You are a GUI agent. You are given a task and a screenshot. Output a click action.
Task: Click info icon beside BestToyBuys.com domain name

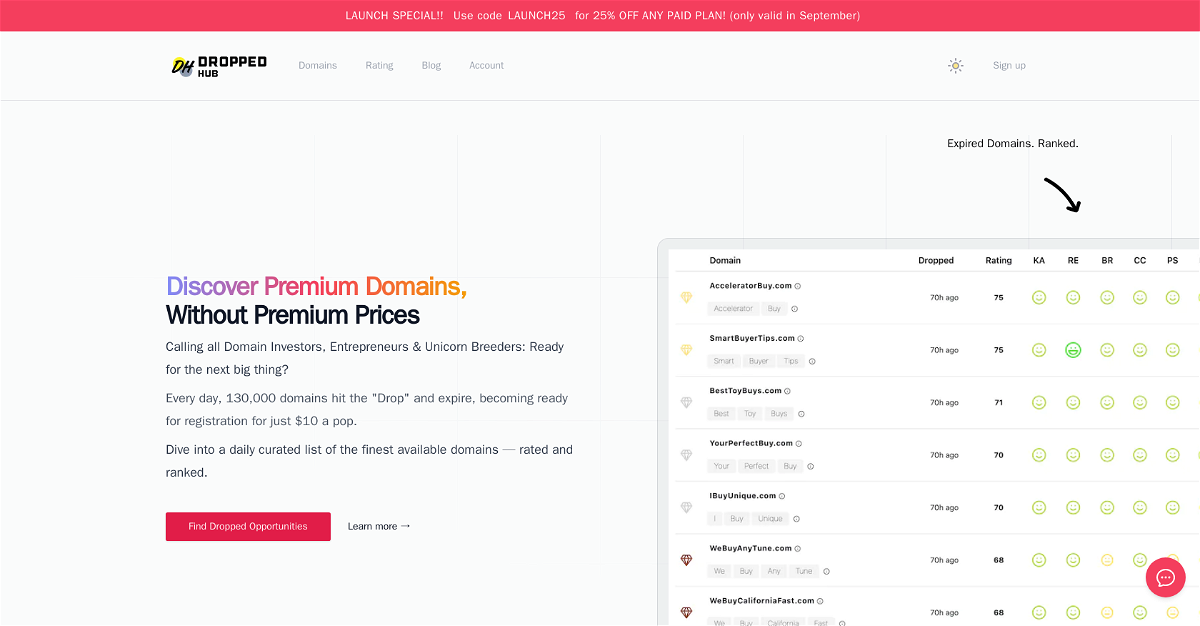click(788, 391)
